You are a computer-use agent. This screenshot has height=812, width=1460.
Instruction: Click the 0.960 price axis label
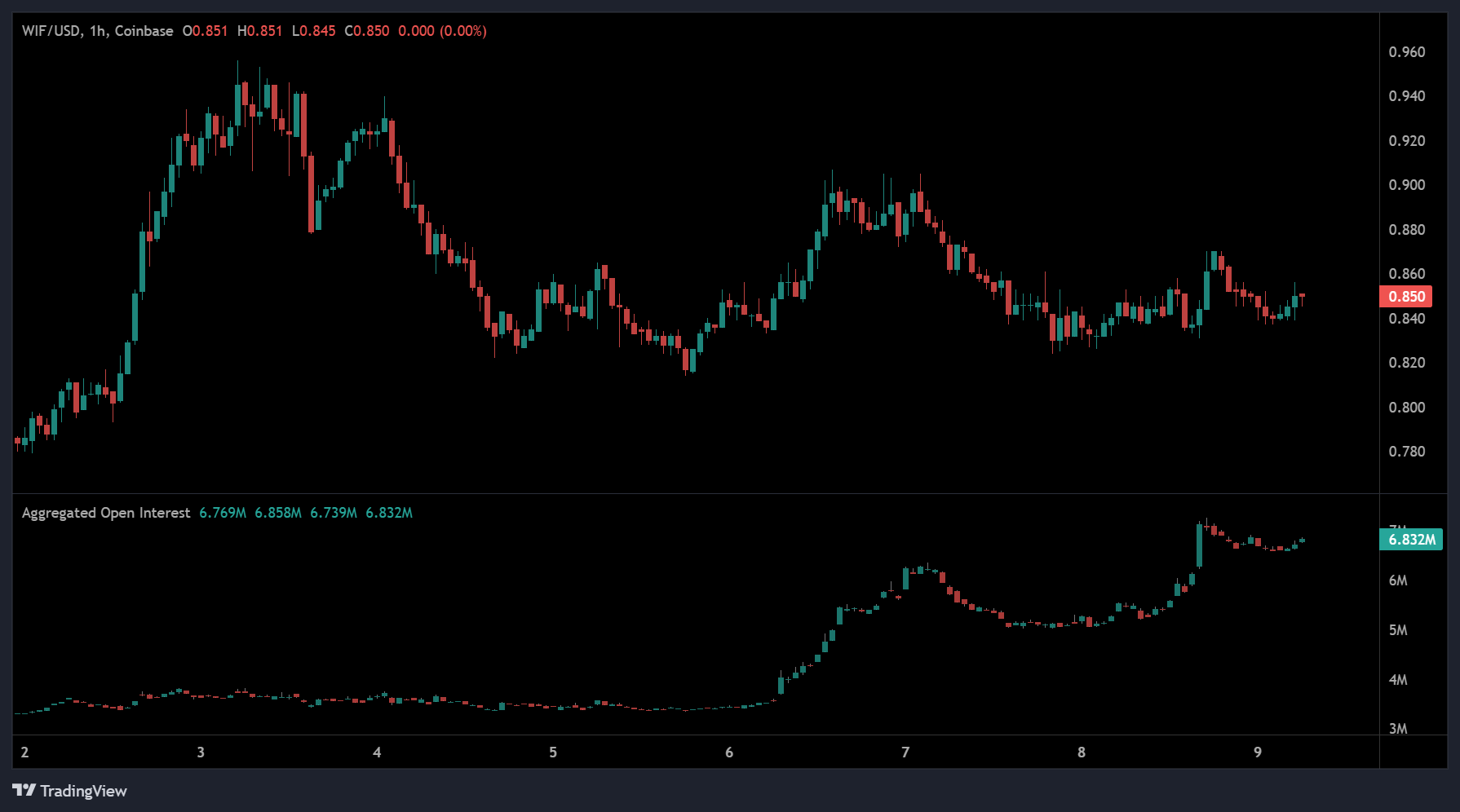[x=1406, y=52]
